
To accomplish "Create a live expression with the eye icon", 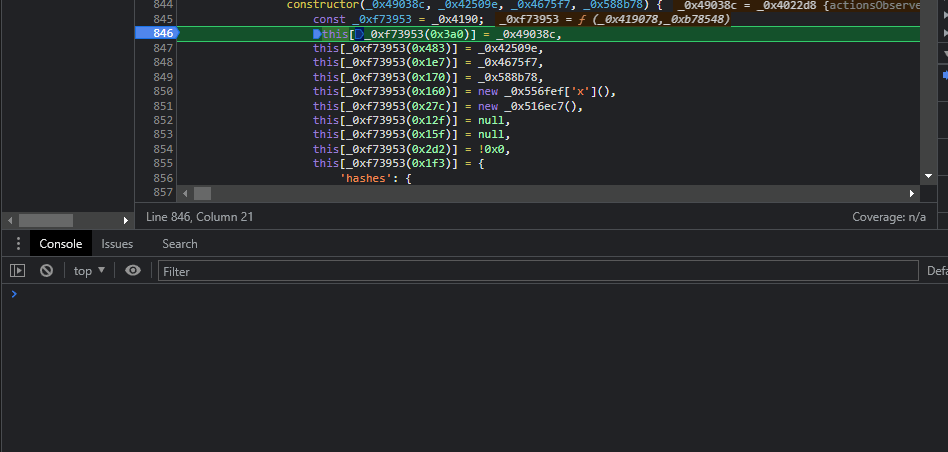I will click(133, 271).
